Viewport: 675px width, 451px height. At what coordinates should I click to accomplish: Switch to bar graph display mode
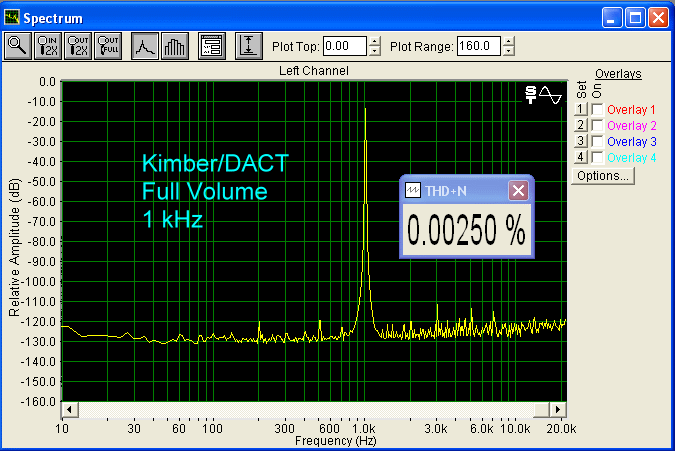(x=174, y=45)
